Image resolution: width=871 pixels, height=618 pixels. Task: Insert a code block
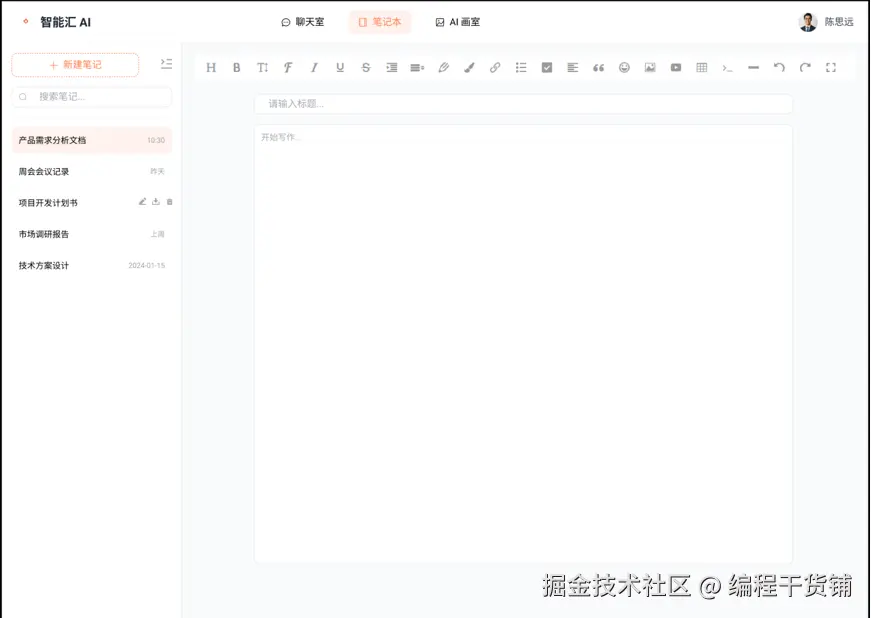pyautogui.click(x=728, y=68)
